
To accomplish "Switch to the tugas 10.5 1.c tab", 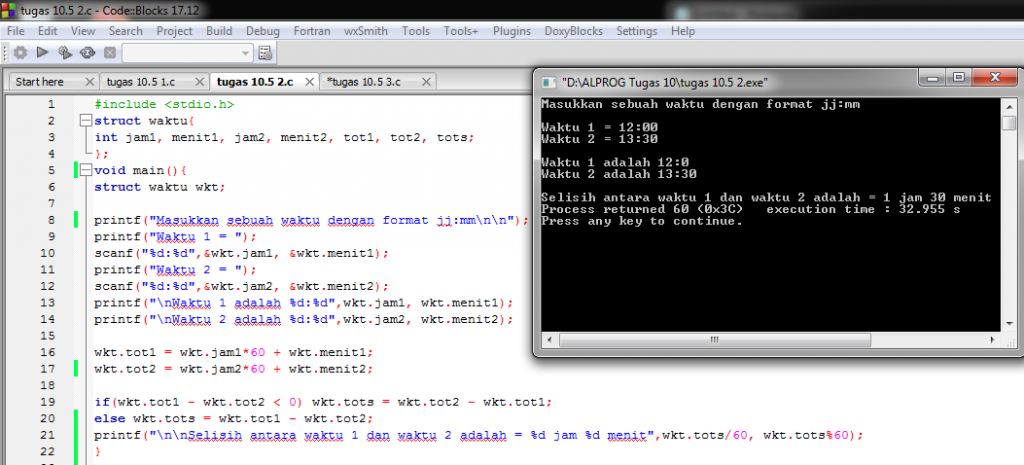I will (140, 82).
